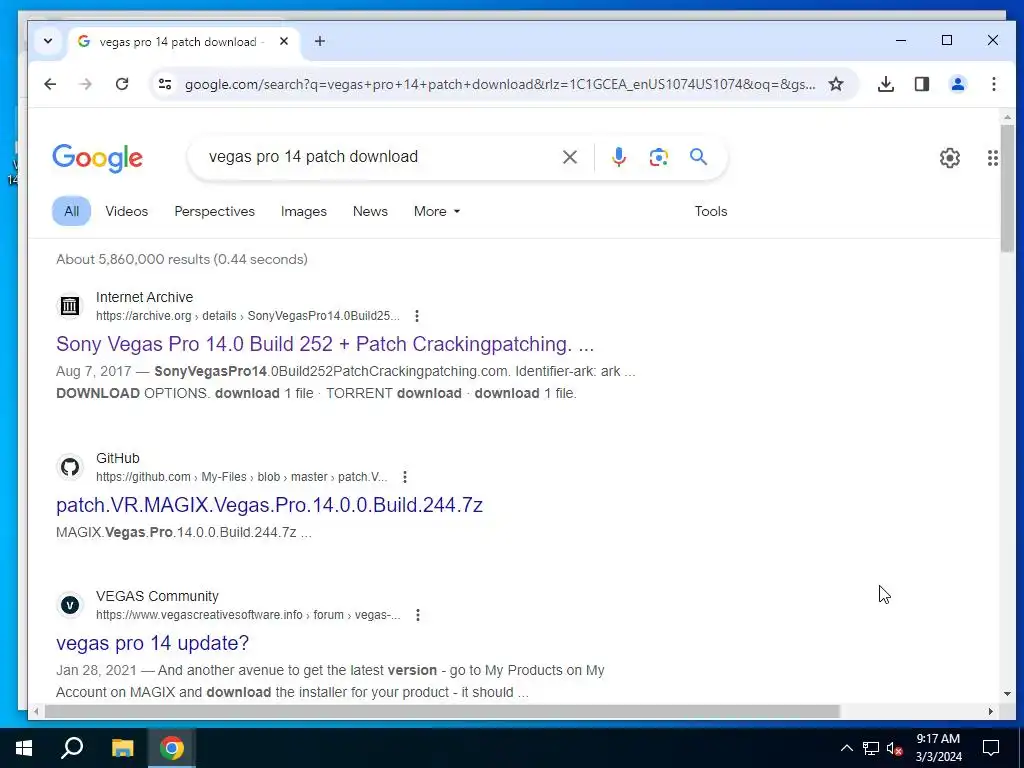Open network status tray icon
Screen dimensions: 1024x768
(x=871, y=748)
